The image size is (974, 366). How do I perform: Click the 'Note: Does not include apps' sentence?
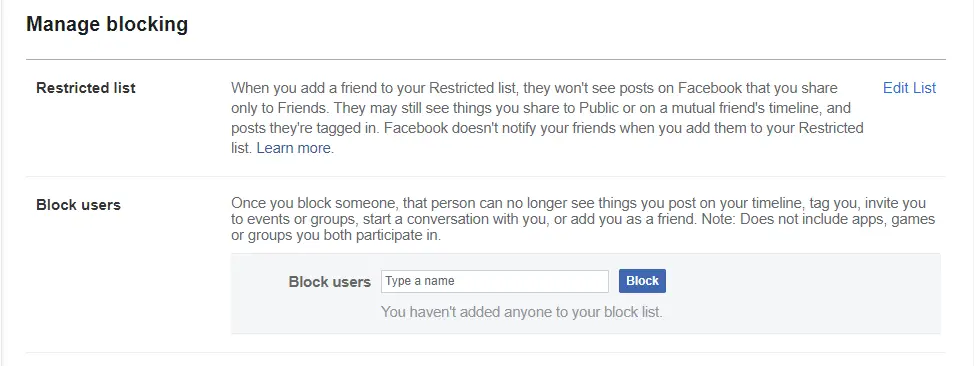point(583,227)
